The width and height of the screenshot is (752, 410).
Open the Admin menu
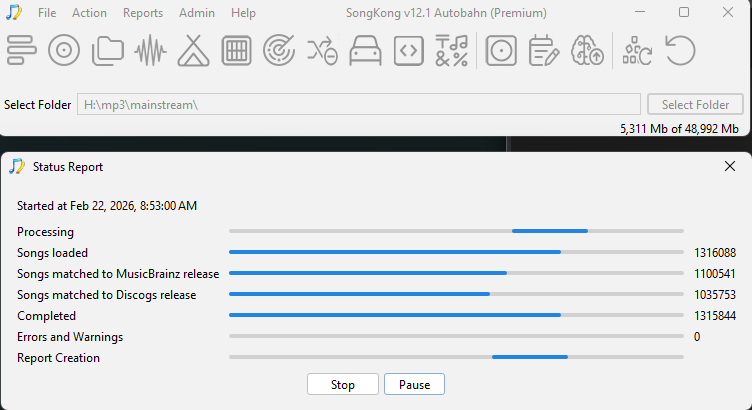[x=197, y=13]
